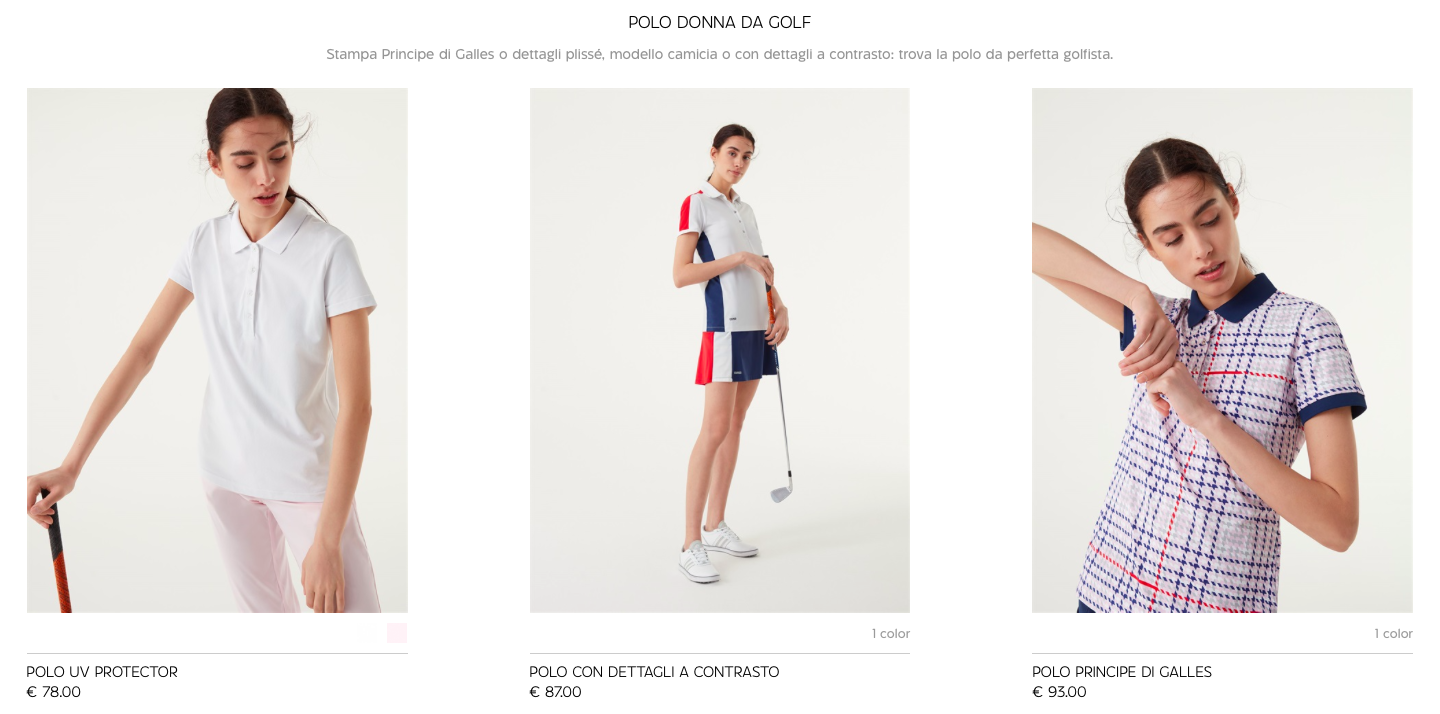Screen dimensions: 1440x714
Task: Click the € 87.00 price
Action: tap(556, 692)
